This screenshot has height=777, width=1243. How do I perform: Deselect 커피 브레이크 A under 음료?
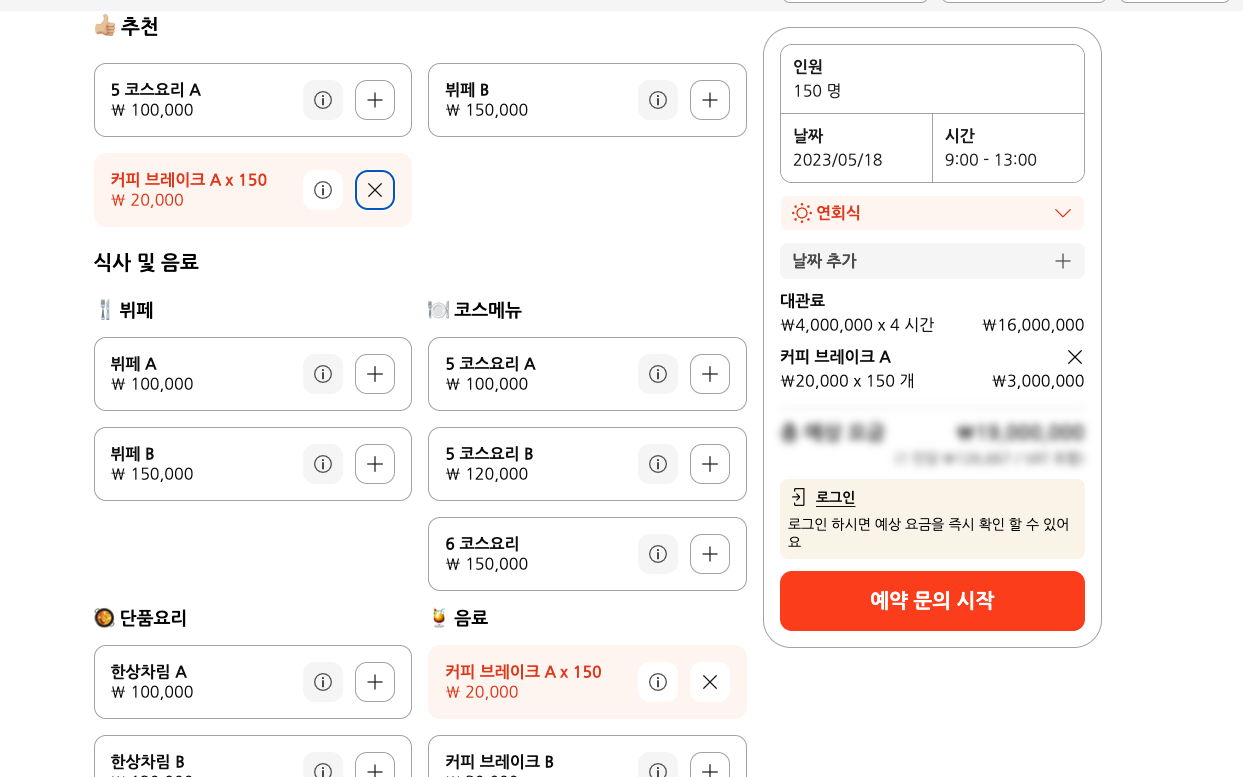[x=710, y=682]
